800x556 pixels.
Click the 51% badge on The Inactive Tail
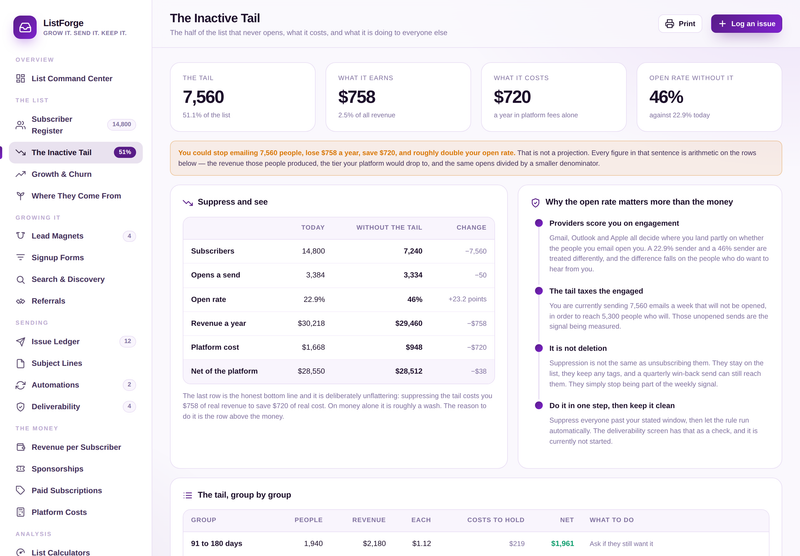pyautogui.click(x=124, y=152)
